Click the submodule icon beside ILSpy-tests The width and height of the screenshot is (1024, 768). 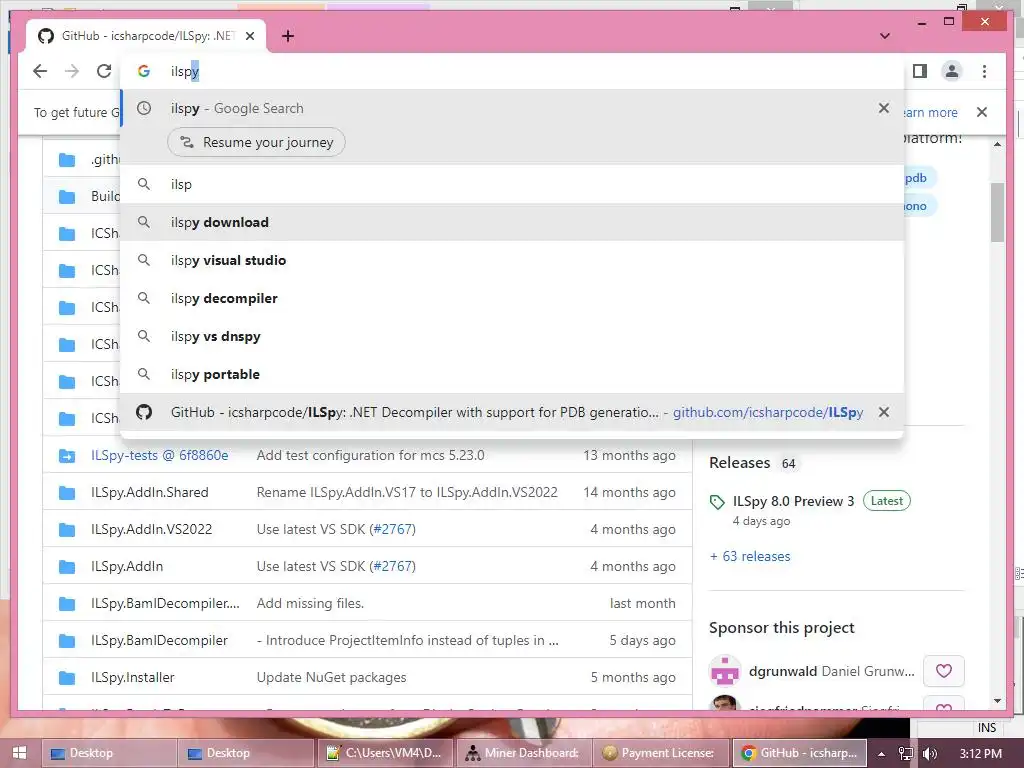pyautogui.click(x=67, y=456)
